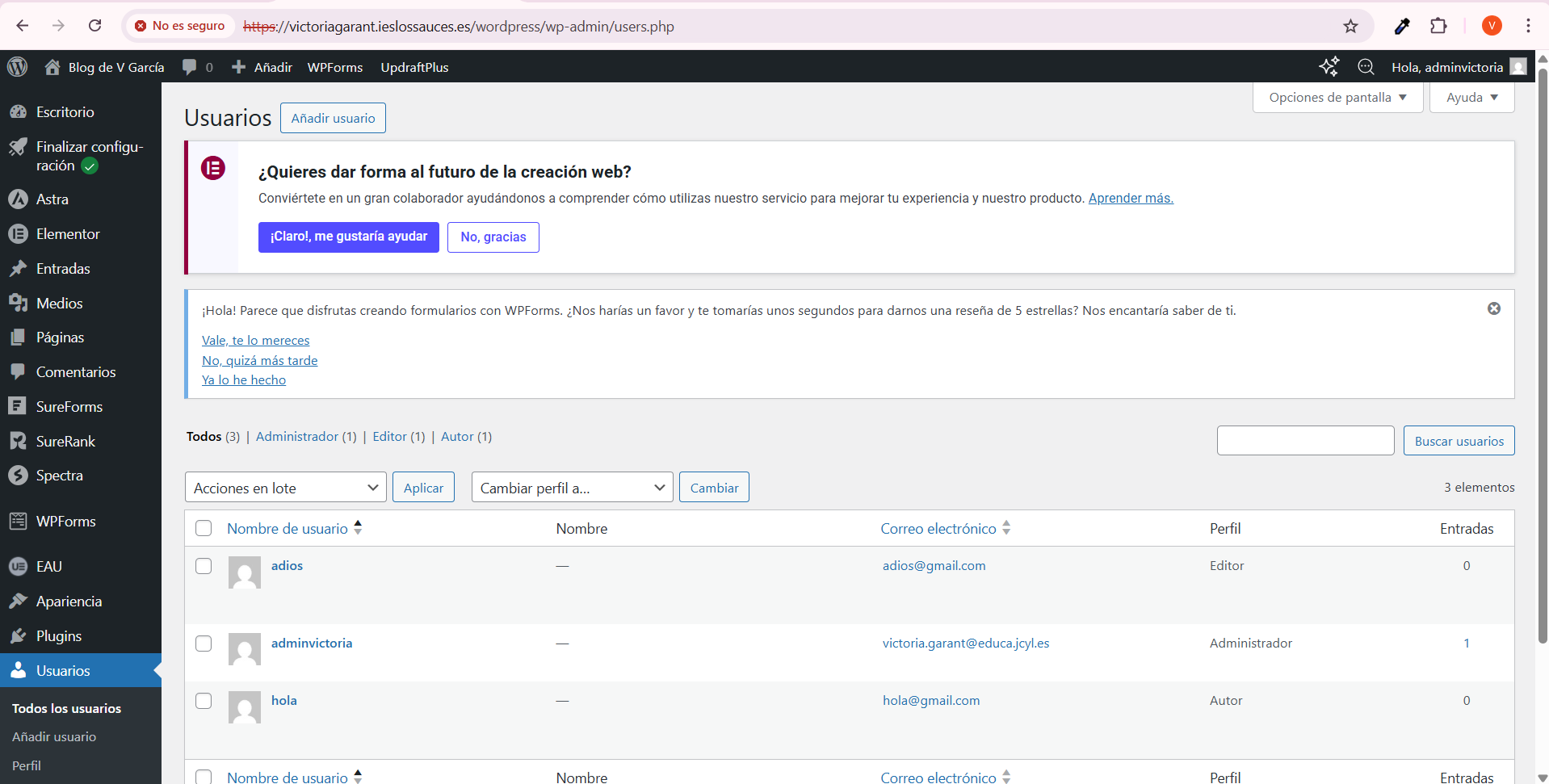
Task: Click the search magnifier icon in admin bar
Action: tap(1366, 67)
